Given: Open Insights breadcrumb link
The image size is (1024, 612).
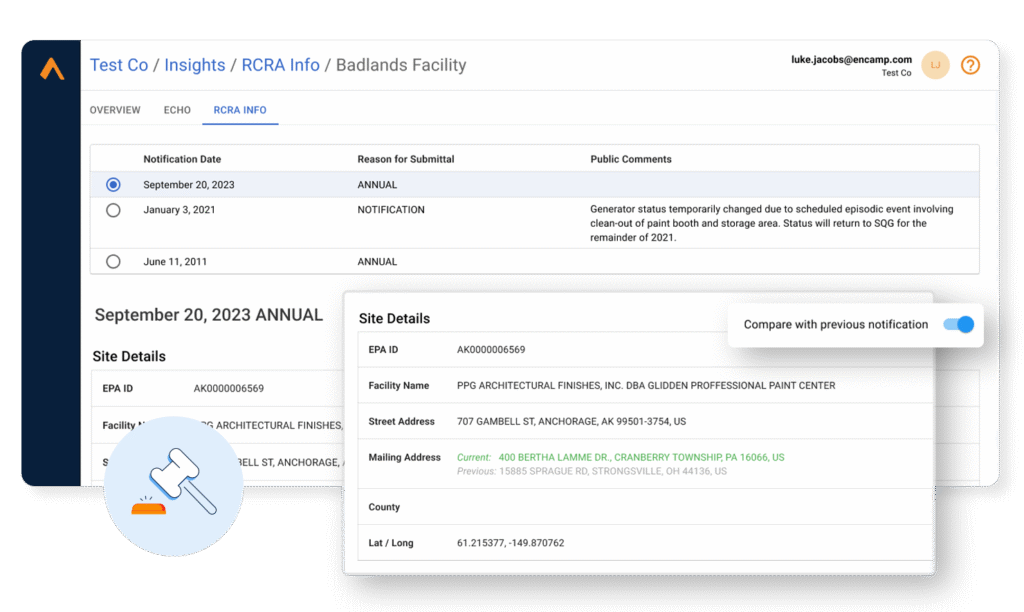Looking at the screenshot, I should 195,65.
